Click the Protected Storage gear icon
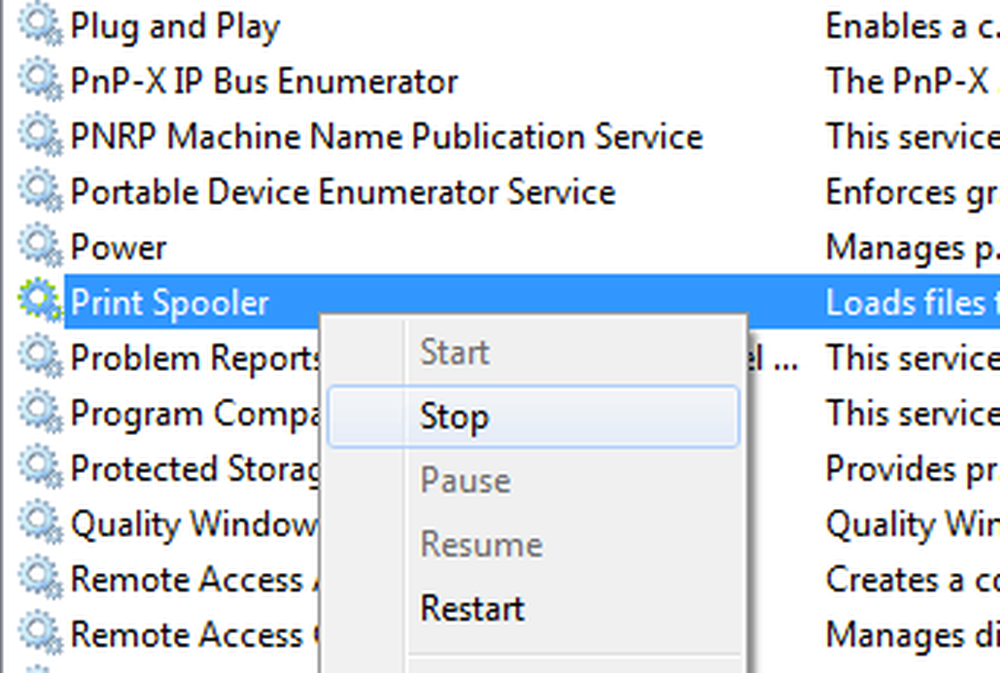Viewport: 1000px width, 673px height. (41, 468)
